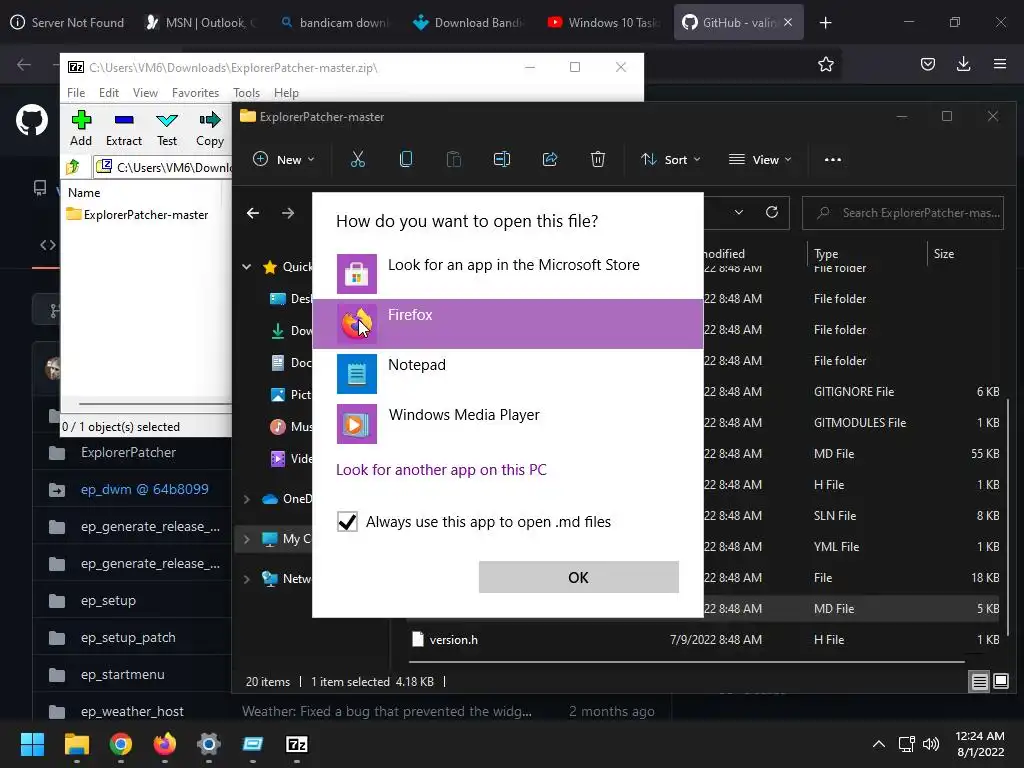Click the Add button in 7-Zip
Viewport: 1024px width, 768px height.
click(81, 128)
